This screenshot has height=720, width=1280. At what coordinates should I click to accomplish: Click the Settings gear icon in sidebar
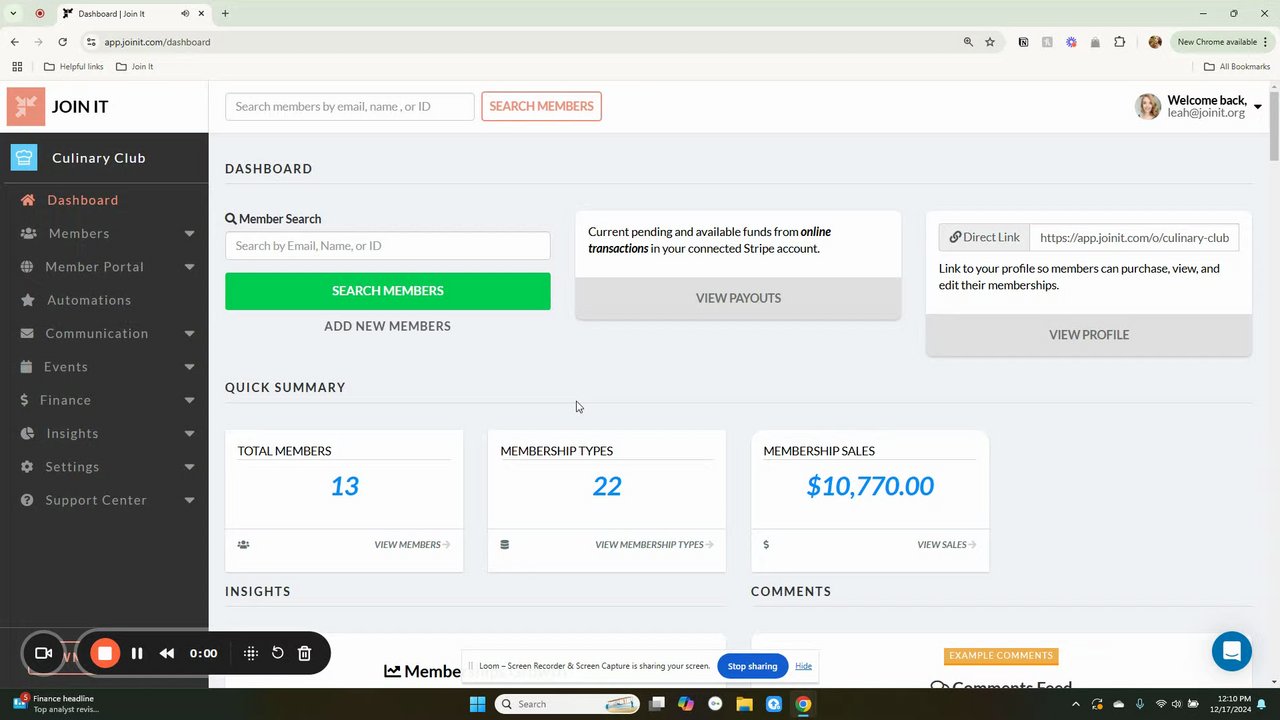27,467
